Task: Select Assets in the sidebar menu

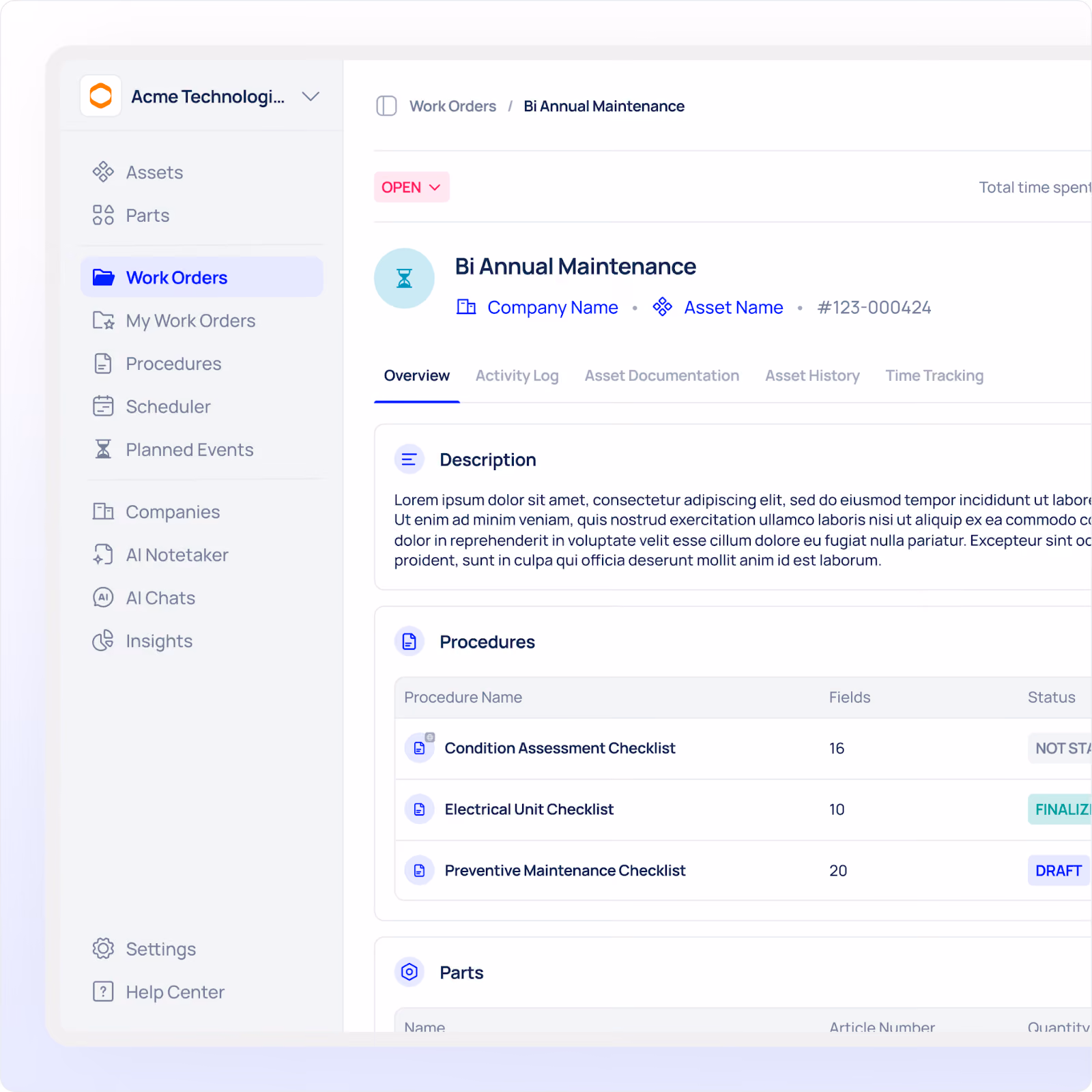Action: click(202, 172)
